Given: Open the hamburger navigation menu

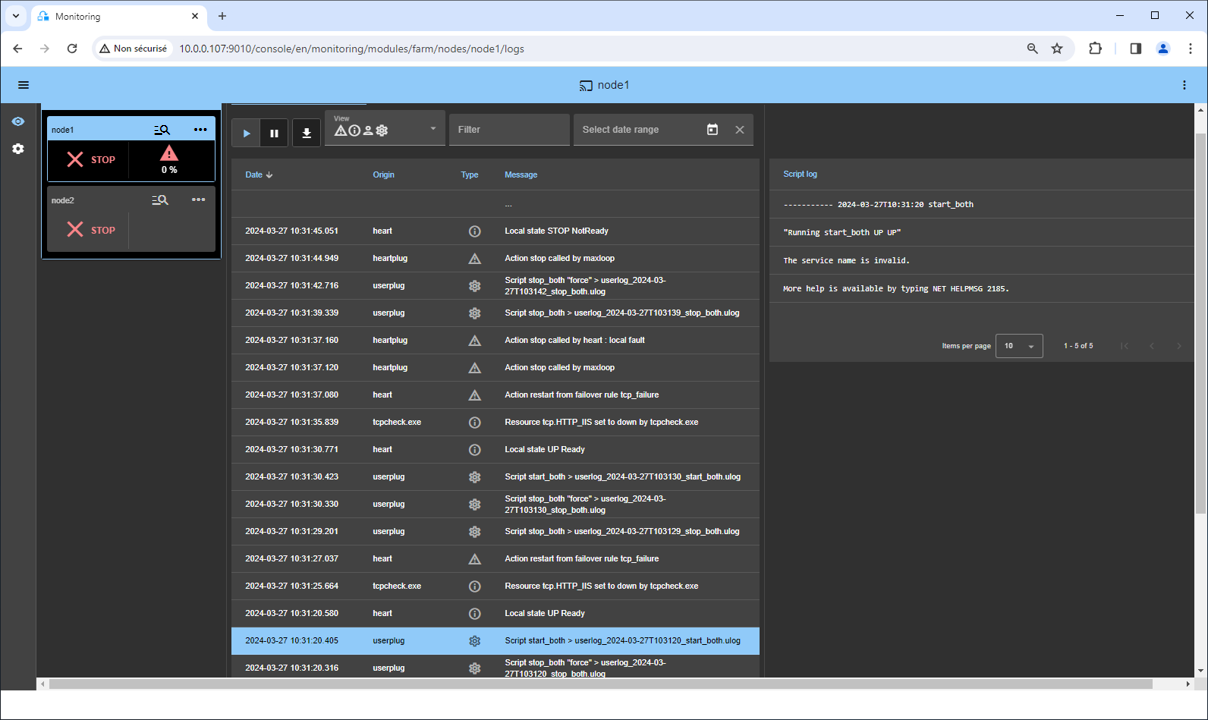Looking at the screenshot, I should [x=23, y=85].
